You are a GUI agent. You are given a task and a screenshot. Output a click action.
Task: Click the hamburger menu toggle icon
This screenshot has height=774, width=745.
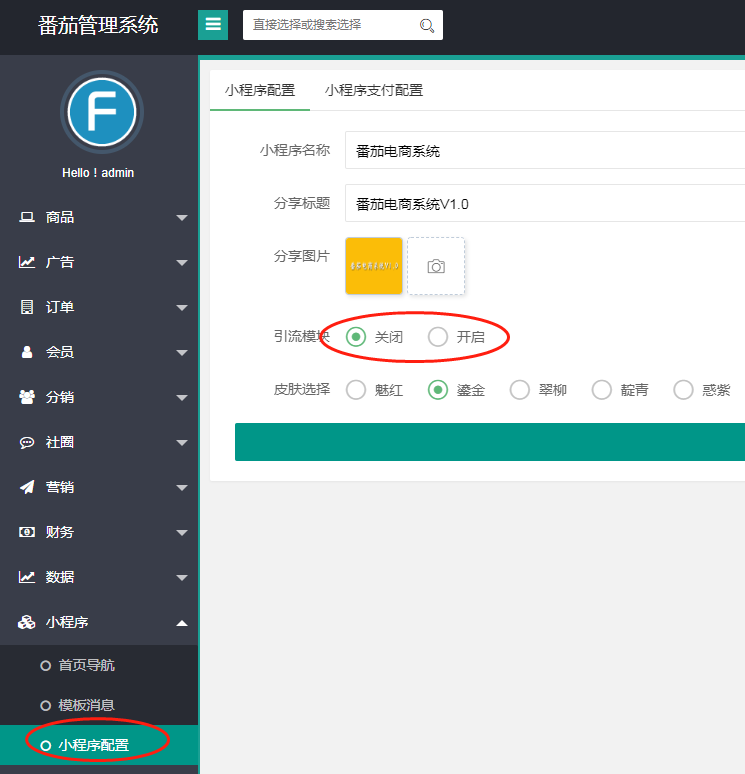(213, 25)
